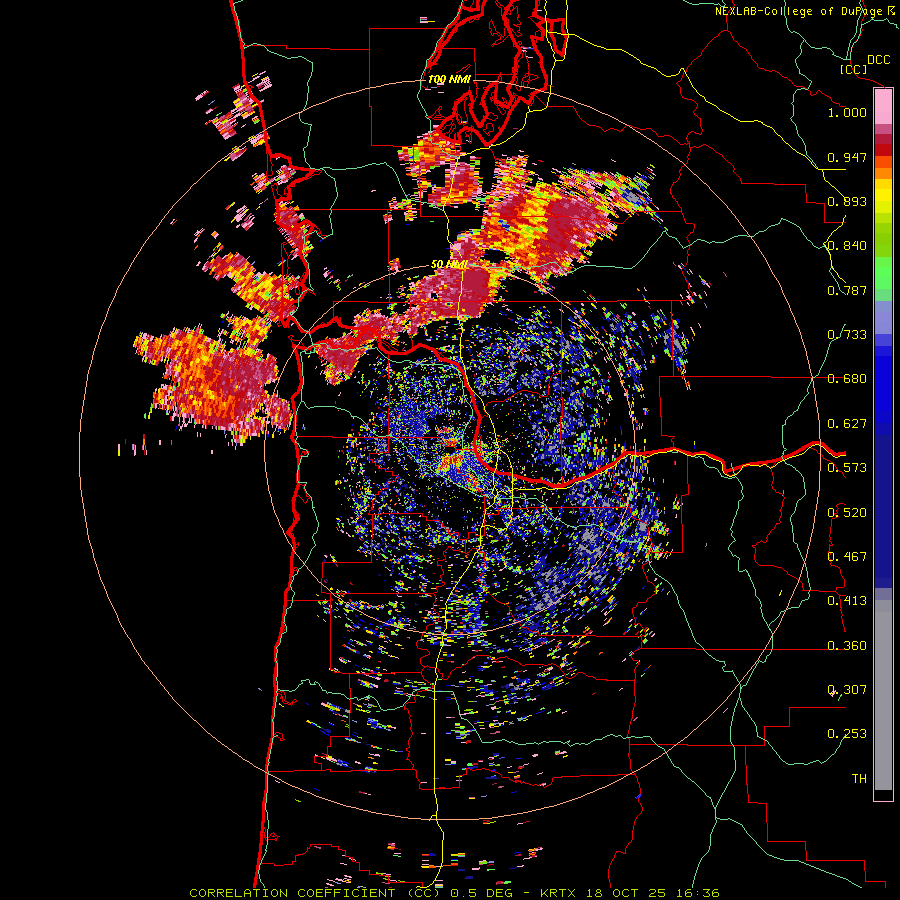Select the 0.467 scale value
This screenshot has height=900, width=900.
click(x=847, y=557)
